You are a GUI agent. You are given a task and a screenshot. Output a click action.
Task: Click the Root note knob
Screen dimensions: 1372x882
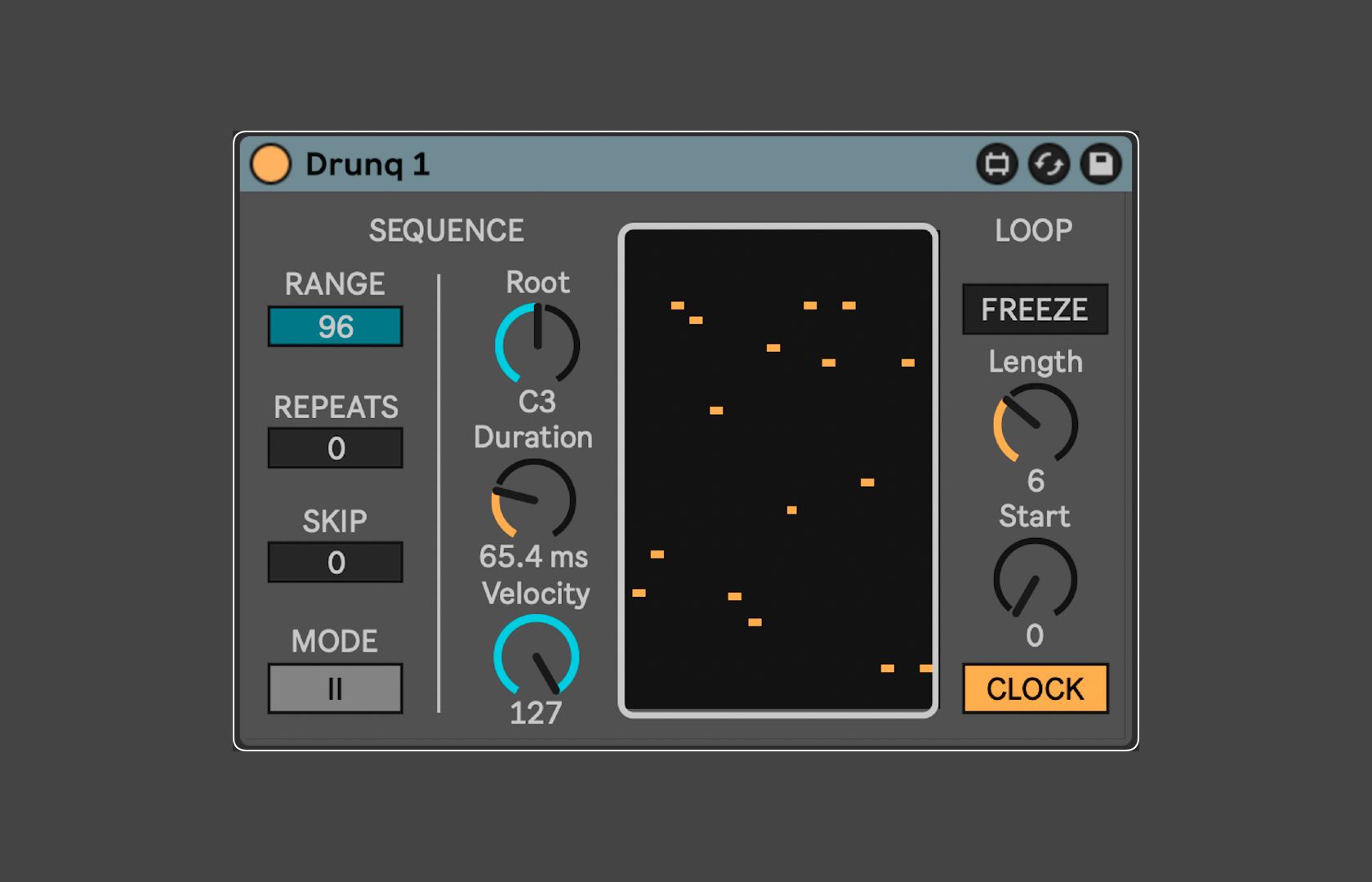(x=537, y=344)
